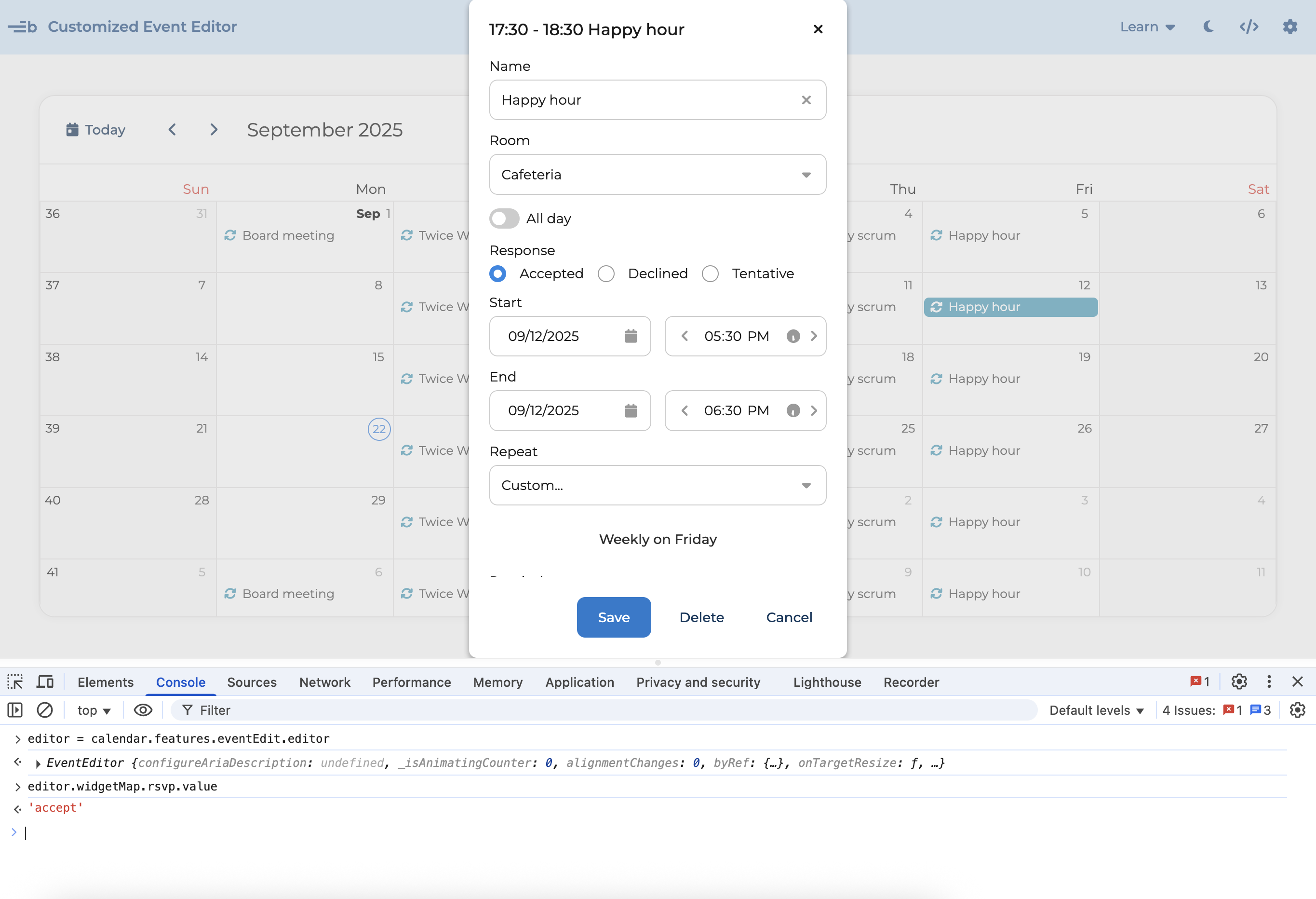This screenshot has width=1316, height=899.
Task: Switch to the Network tab in DevTools
Action: click(324, 682)
